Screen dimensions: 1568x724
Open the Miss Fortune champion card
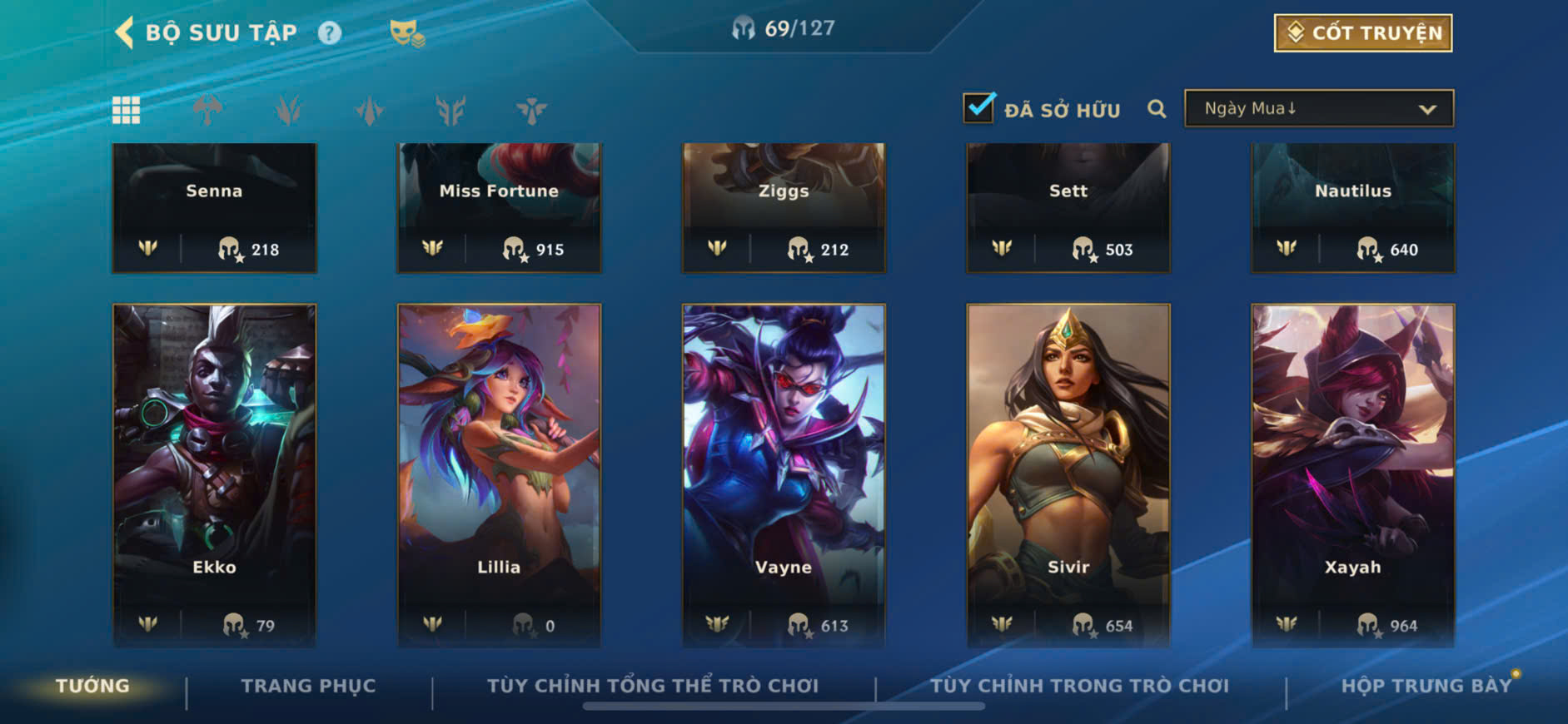499,208
